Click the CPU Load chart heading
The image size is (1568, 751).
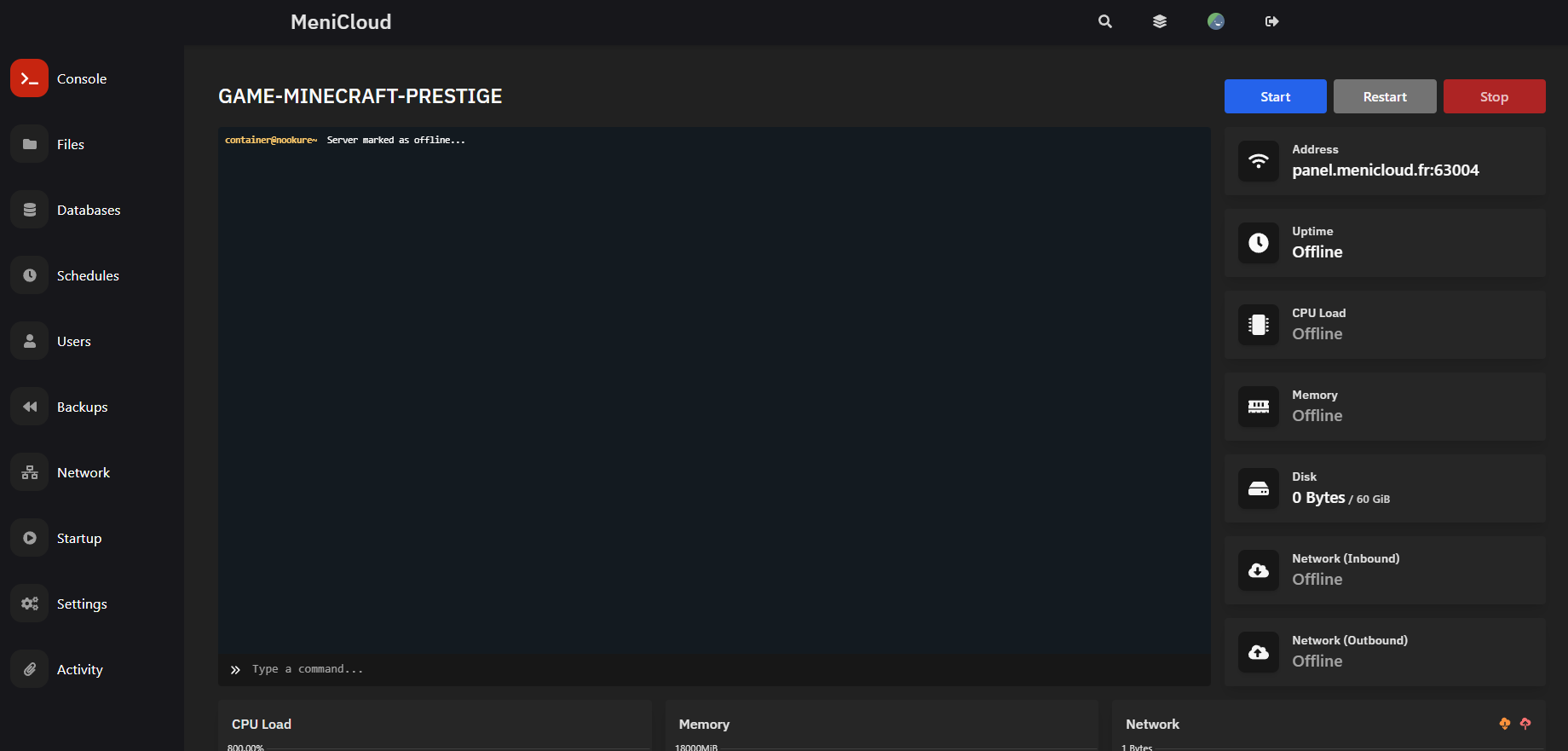click(x=262, y=724)
